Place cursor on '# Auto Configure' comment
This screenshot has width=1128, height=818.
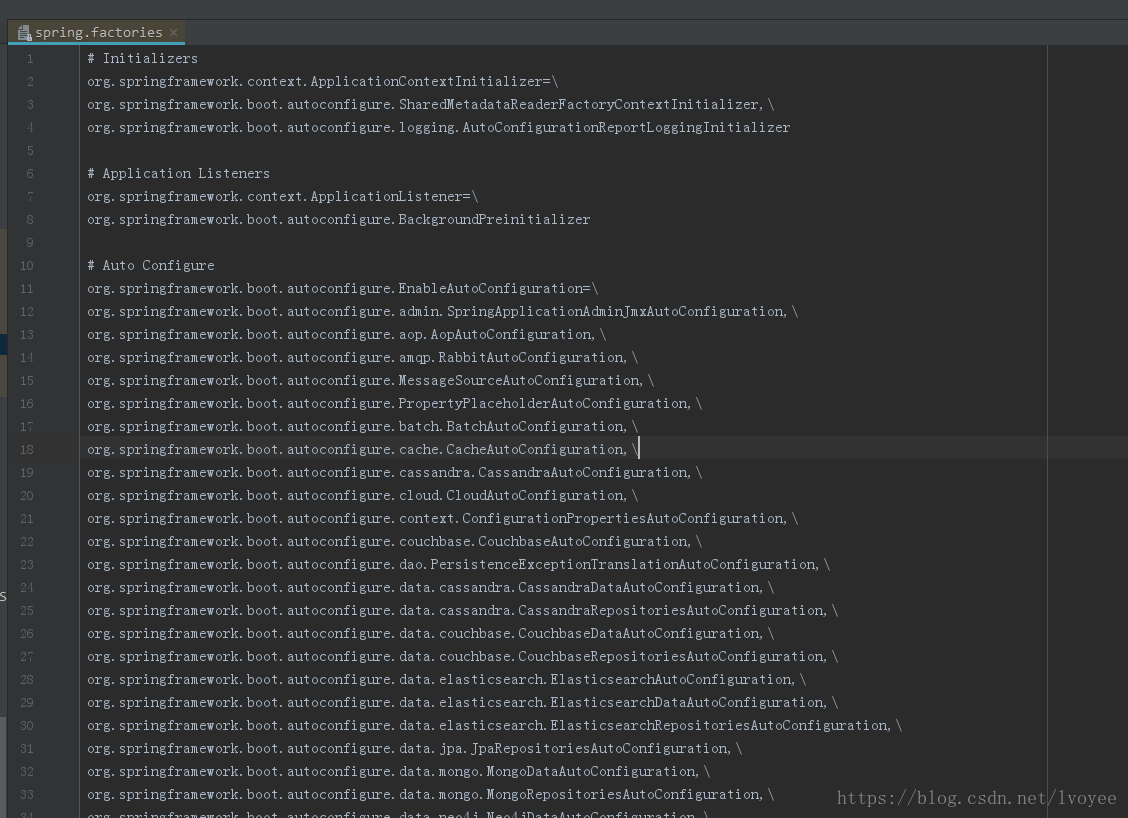coord(150,266)
